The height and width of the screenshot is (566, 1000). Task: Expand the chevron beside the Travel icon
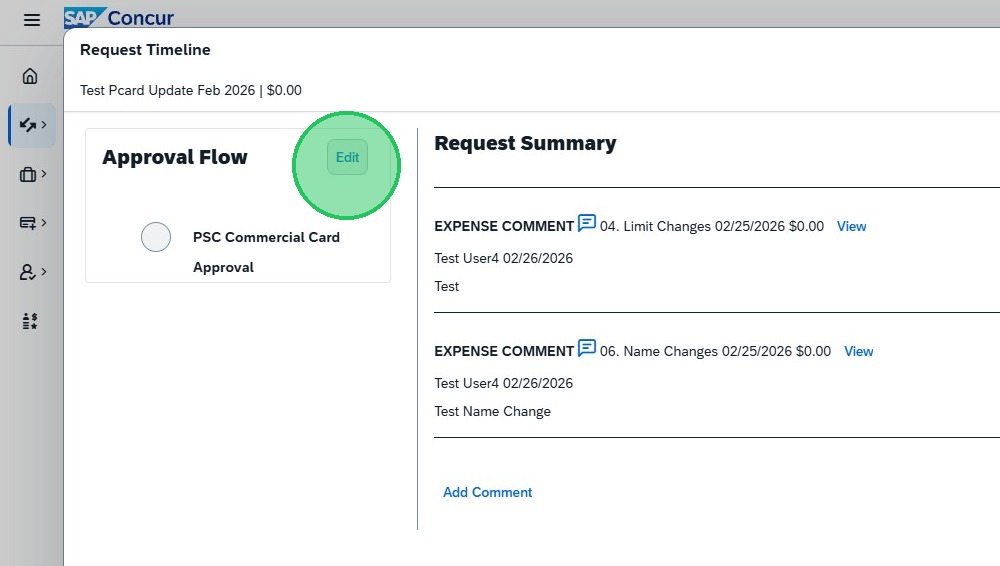44,174
